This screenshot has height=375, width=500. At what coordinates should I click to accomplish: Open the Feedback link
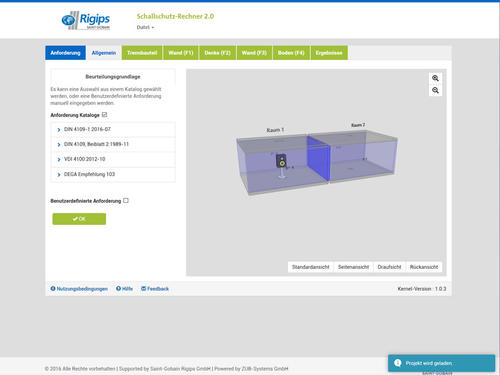tap(158, 289)
